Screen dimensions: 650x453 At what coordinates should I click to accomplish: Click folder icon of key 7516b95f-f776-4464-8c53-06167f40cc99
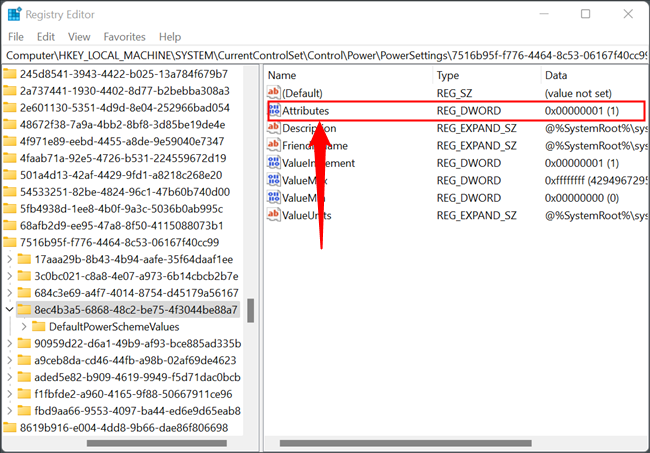click(10, 242)
